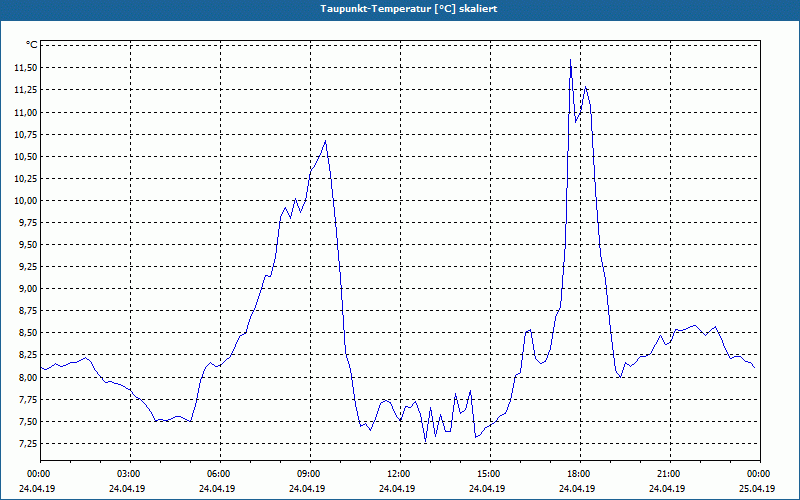This screenshot has height=500, width=800.
Task: Click the '21:00' time label
Action: 670,474
